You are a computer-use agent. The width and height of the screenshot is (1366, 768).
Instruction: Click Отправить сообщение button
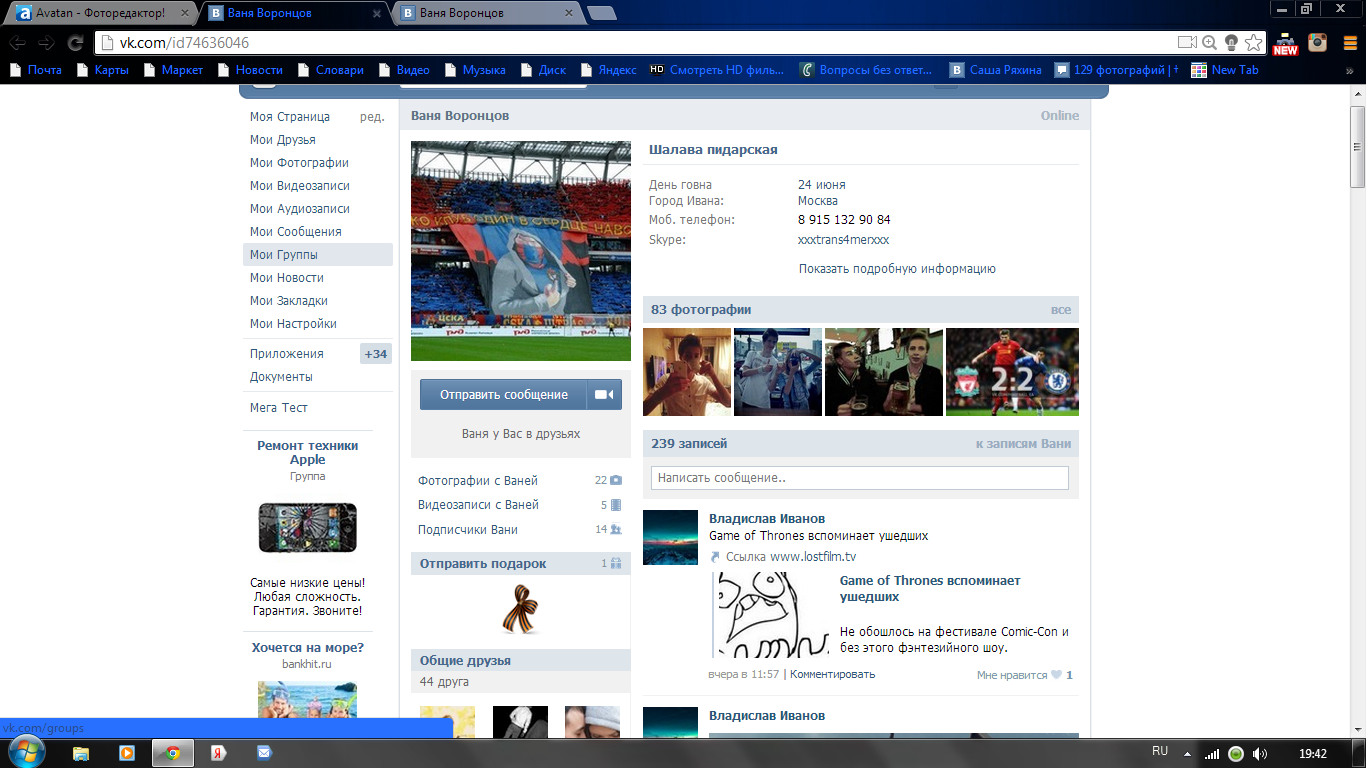click(x=504, y=395)
